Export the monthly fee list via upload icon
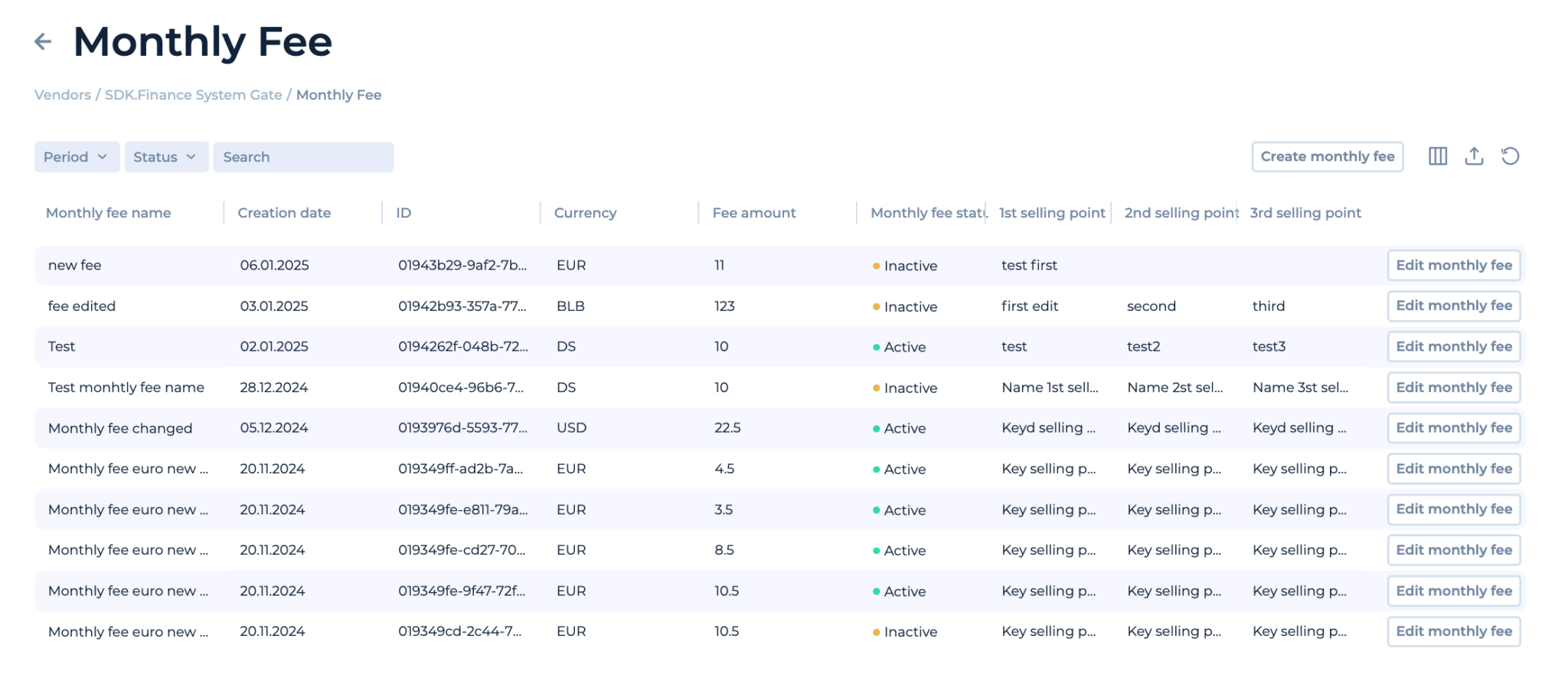Screen dimensions: 1568x691 1474,156
